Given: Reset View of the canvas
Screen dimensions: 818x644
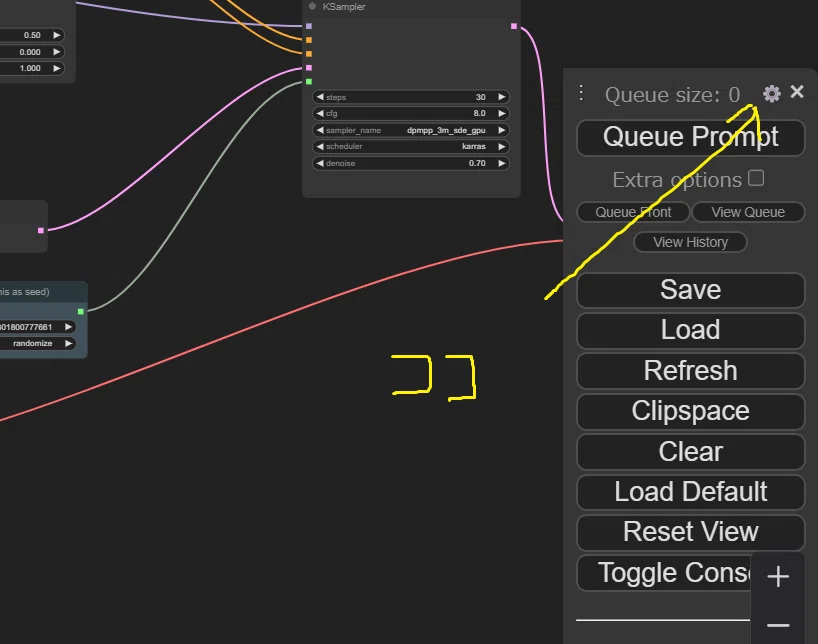Looking at the screenshot, I should (691, 532).
